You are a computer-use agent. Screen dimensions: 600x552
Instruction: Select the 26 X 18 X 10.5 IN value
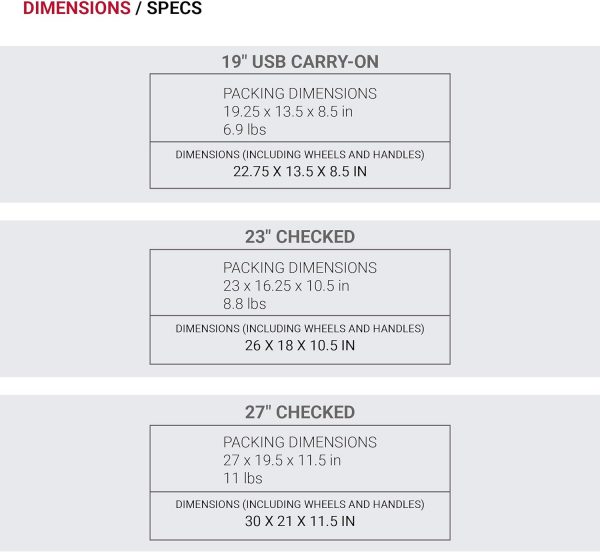pos(300,346)
